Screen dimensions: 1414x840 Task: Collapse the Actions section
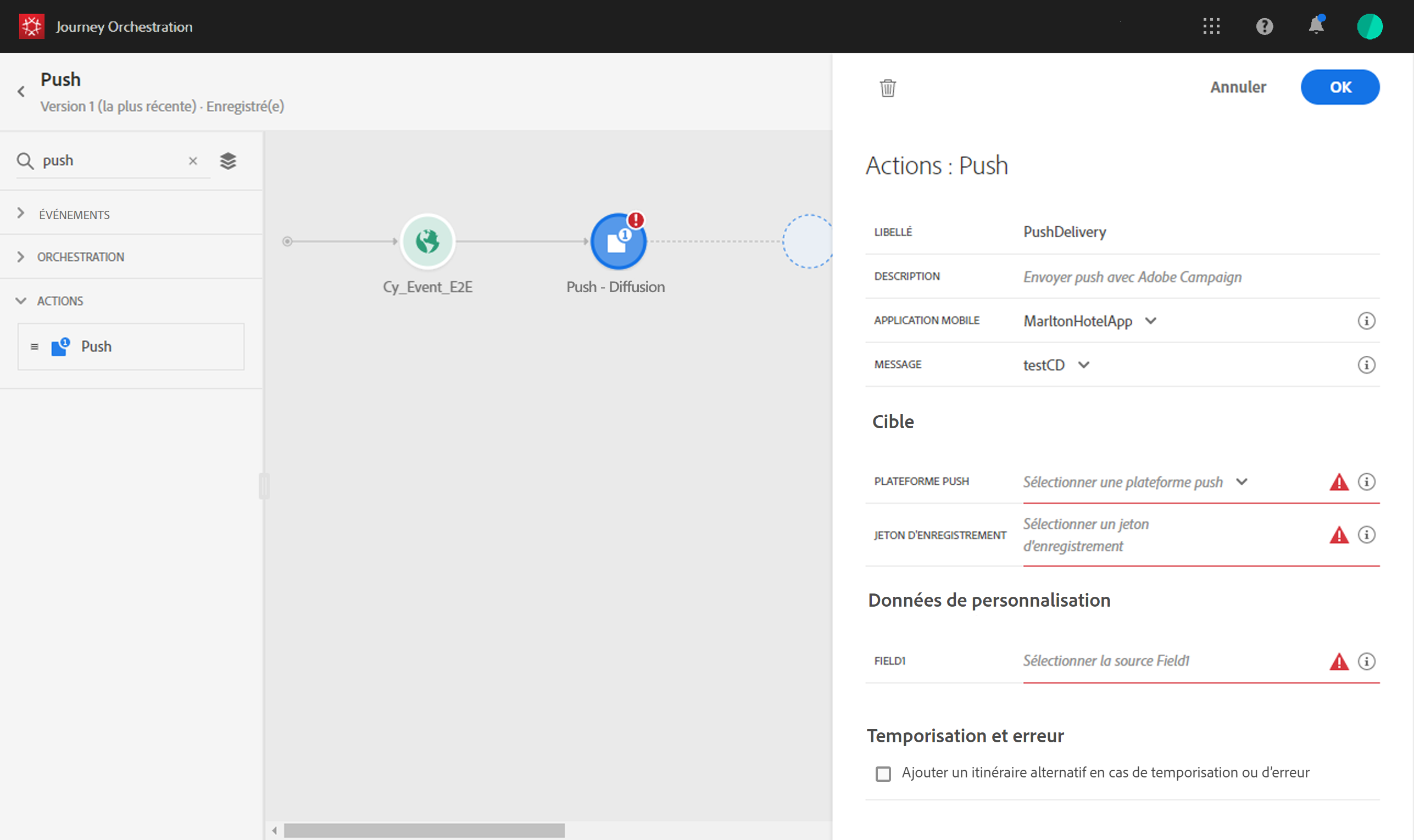(x=21, y=301)
